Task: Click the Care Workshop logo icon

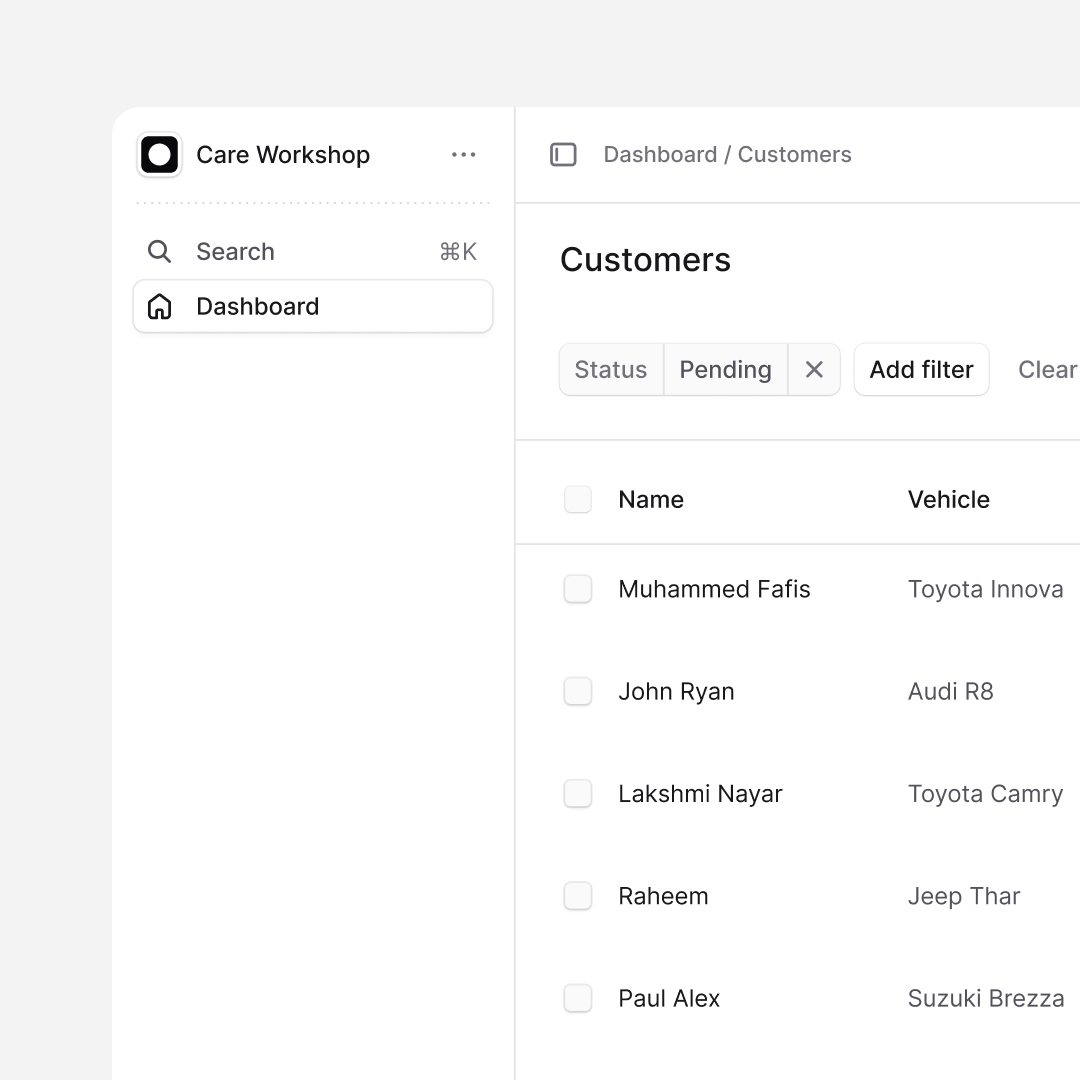Action: pyautogui.click(x=159, y=155)
